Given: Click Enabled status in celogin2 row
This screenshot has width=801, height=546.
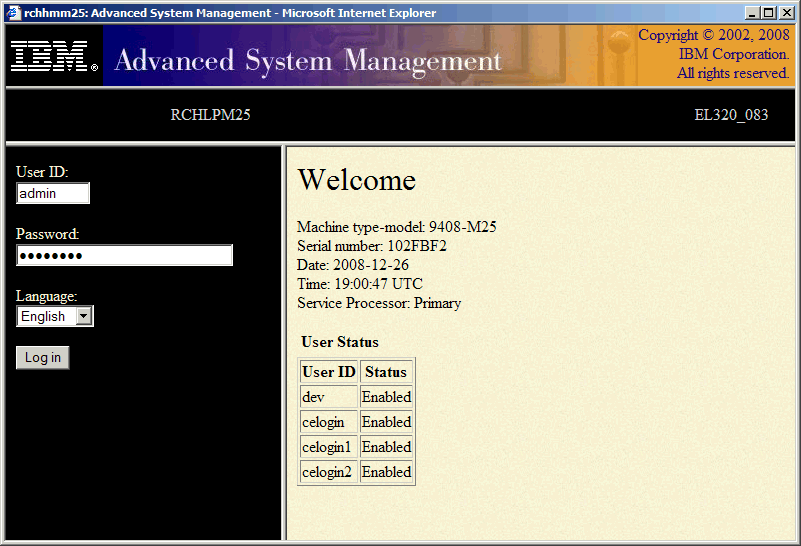Looking at the screenshot, I should [x=386, y=472].
